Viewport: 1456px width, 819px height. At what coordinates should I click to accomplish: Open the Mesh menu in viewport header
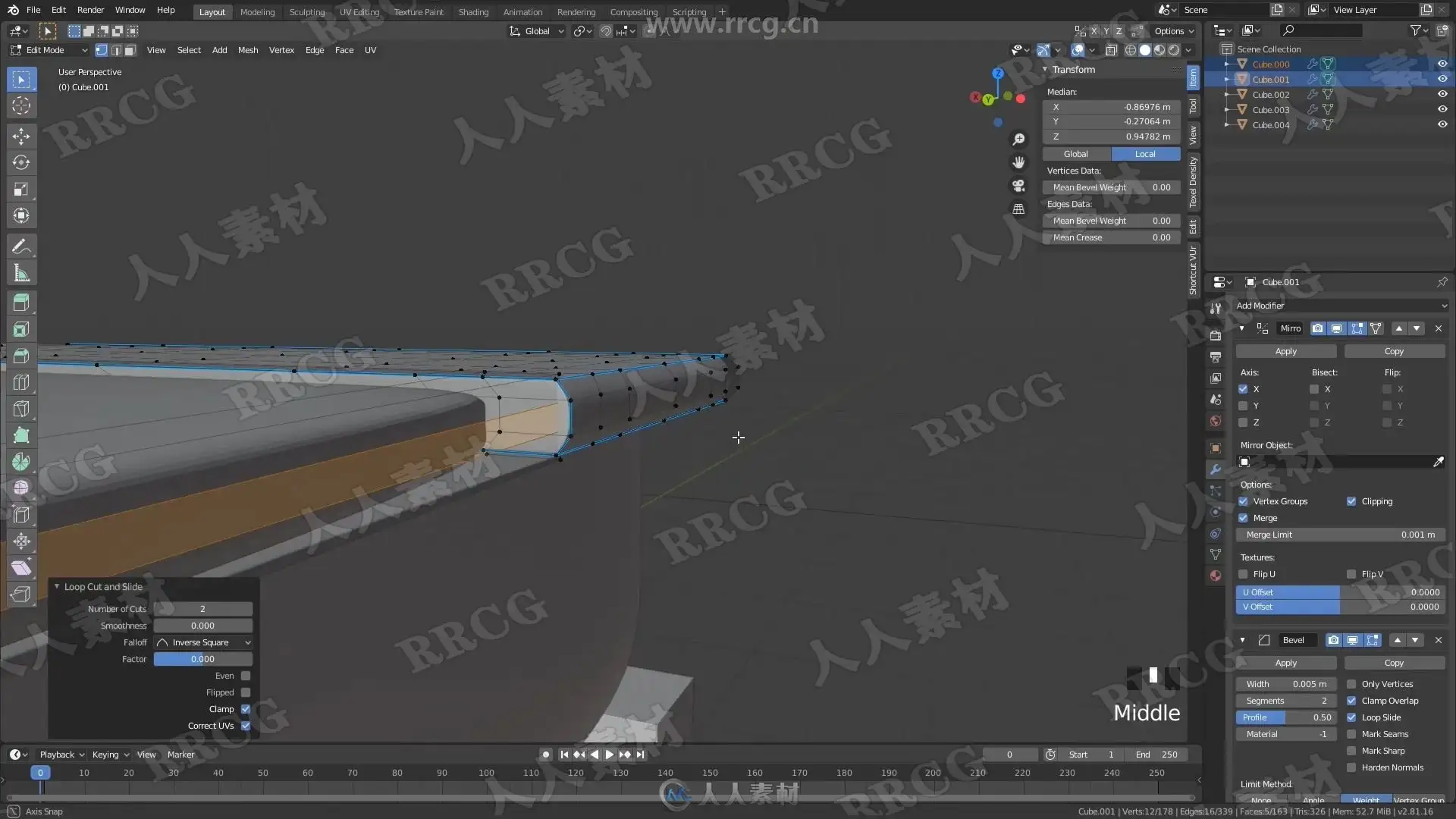[x=248, y=50]
